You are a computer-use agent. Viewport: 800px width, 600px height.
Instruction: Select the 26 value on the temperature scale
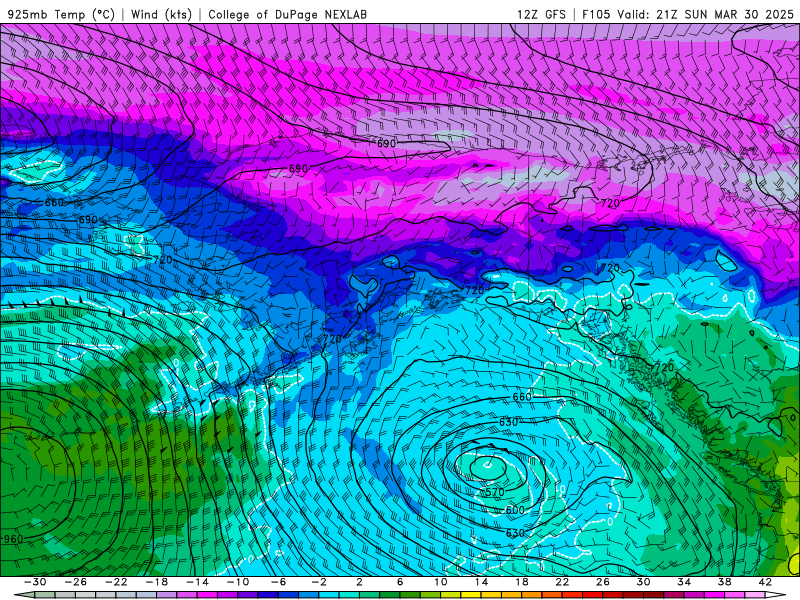(603, 582)
